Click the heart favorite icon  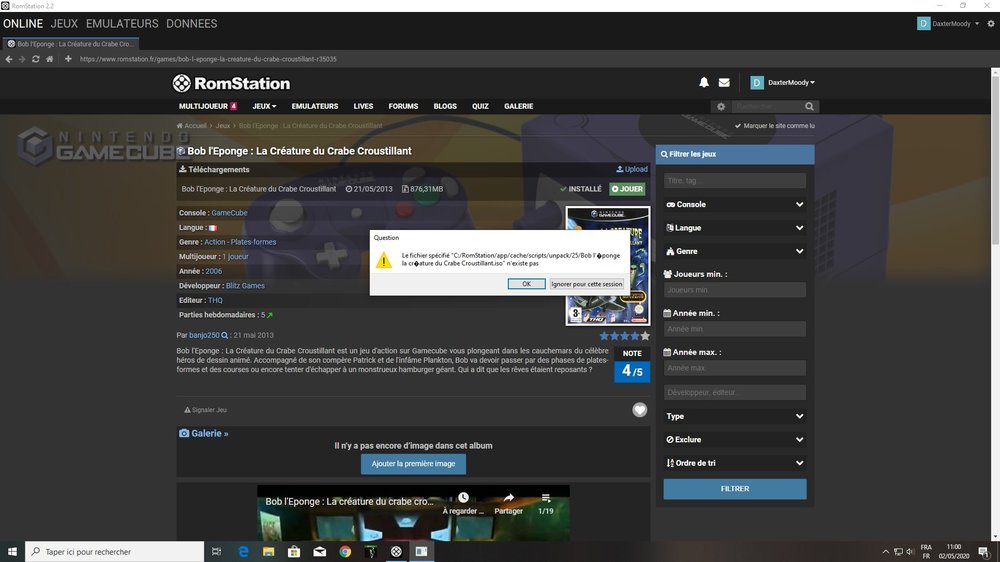coord(640,410)
